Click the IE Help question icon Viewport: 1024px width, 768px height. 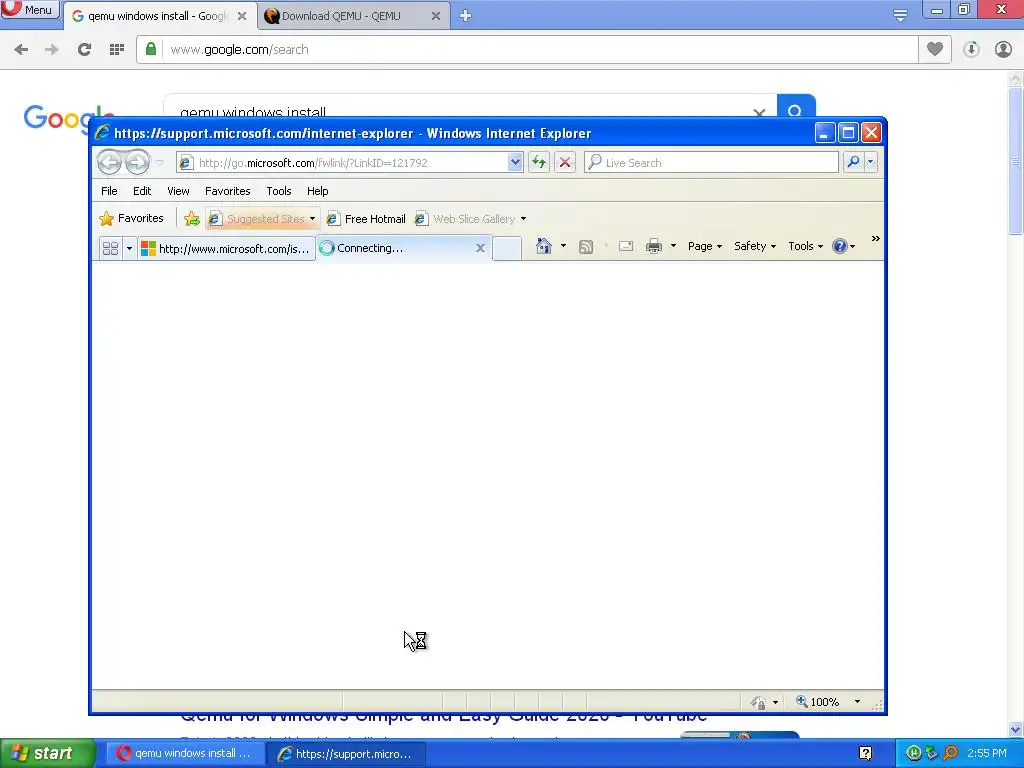[x=840, y=246]
